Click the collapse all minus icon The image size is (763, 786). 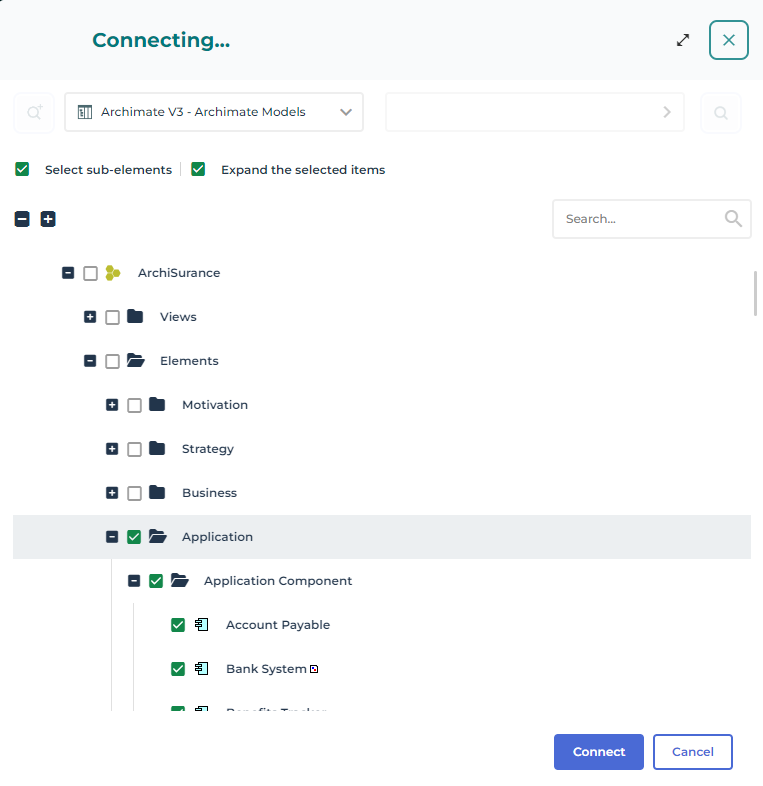22,219
